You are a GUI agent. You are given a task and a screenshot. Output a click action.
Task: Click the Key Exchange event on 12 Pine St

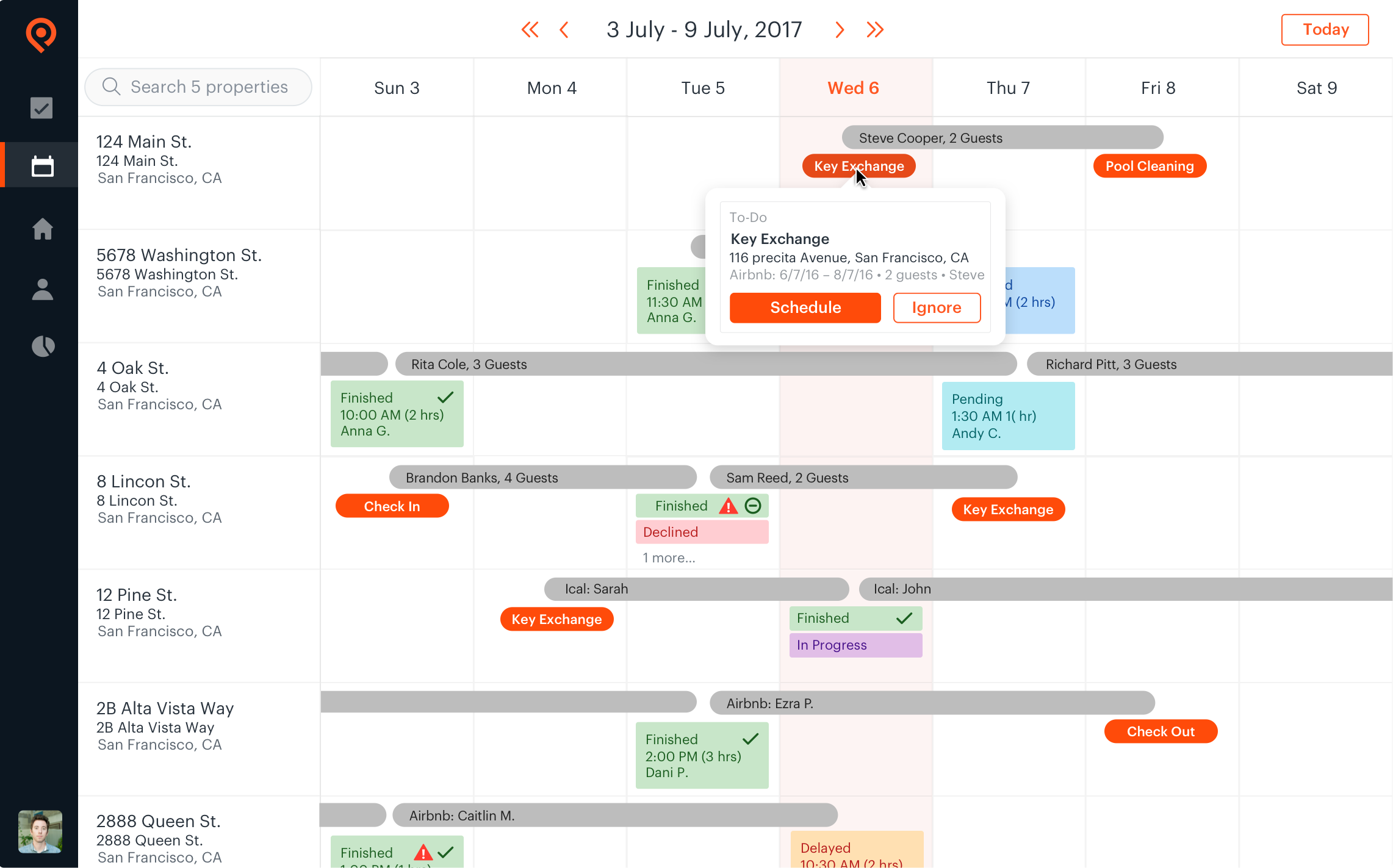coord(556,619)
